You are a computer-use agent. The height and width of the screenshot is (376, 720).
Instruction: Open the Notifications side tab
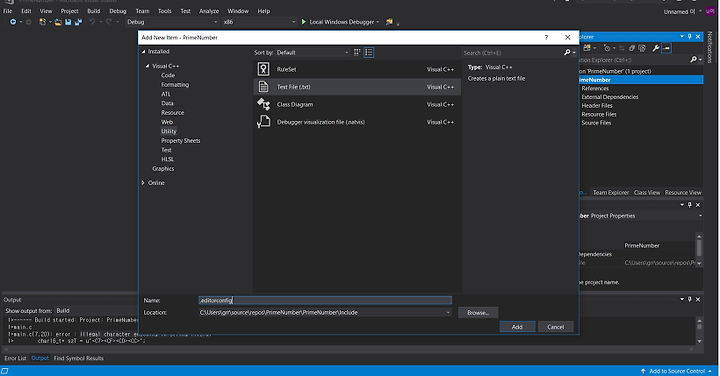[710, 47]
